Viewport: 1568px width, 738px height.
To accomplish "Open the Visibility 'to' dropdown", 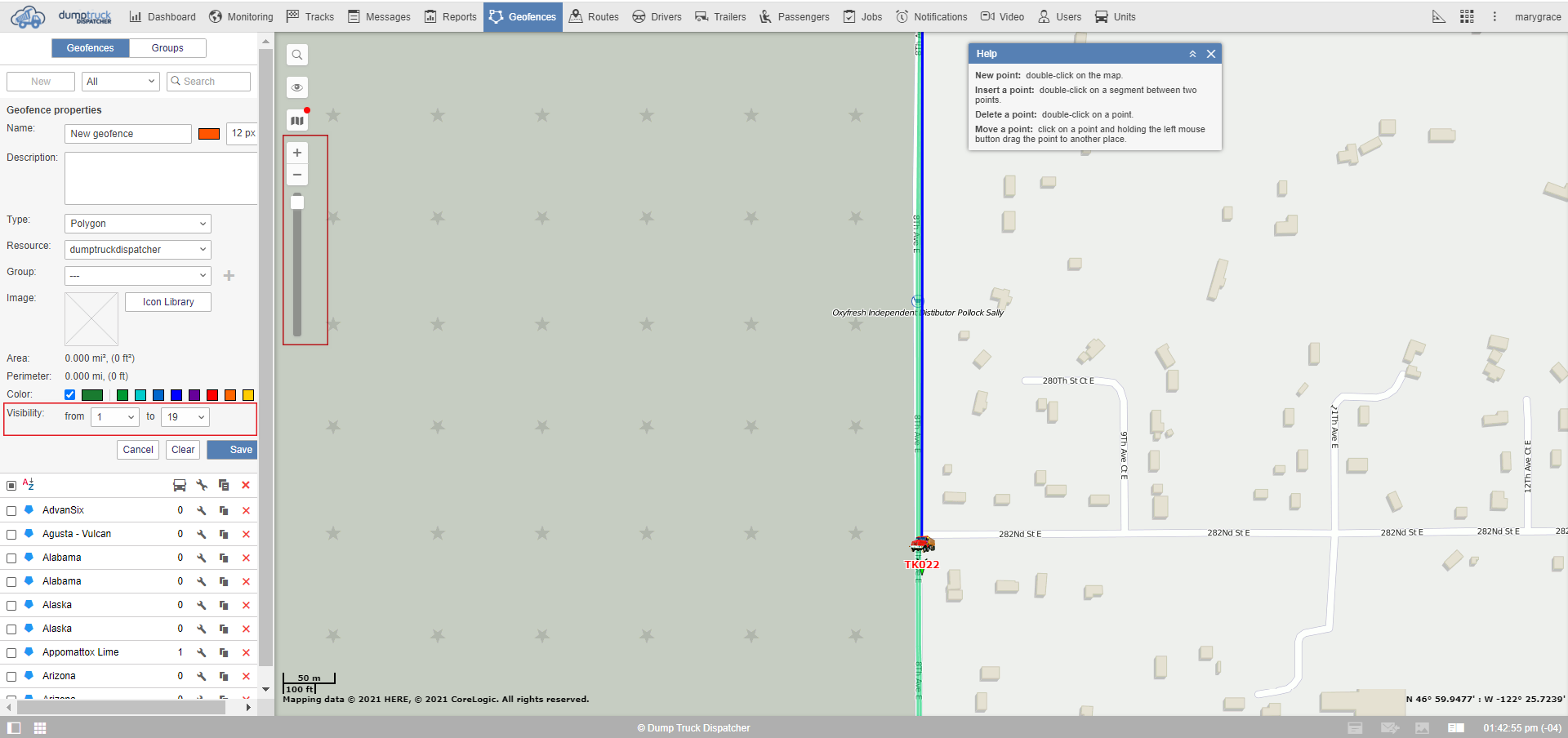I will [185, 417].
